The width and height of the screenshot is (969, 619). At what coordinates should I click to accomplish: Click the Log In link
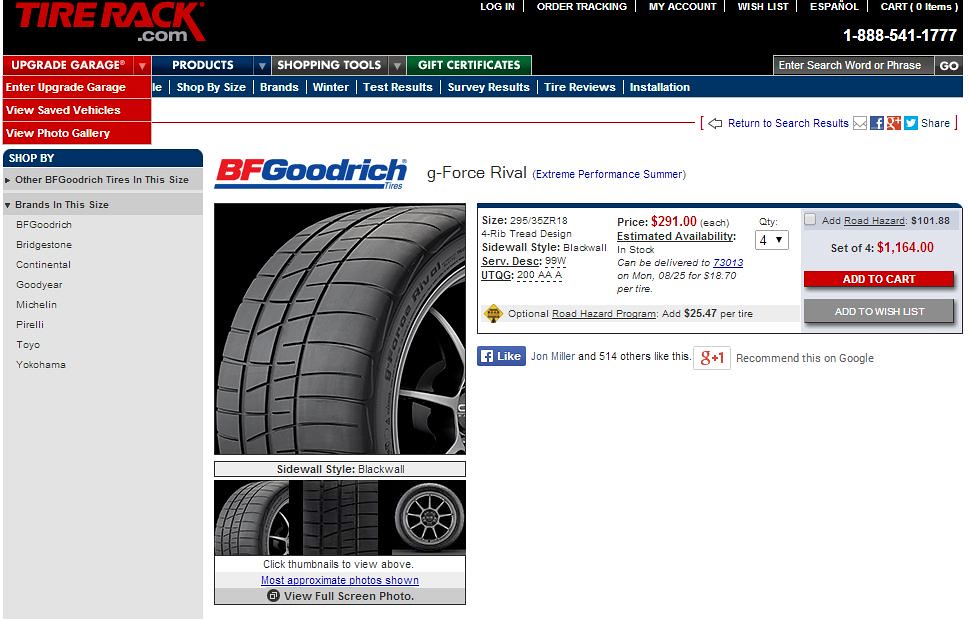(497, 6)
